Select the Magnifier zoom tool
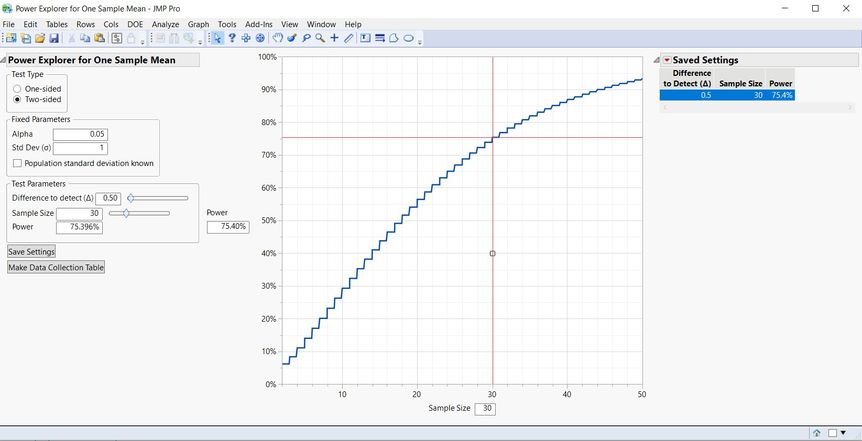This screenshot has width=862, height=441. click(320, 38)
